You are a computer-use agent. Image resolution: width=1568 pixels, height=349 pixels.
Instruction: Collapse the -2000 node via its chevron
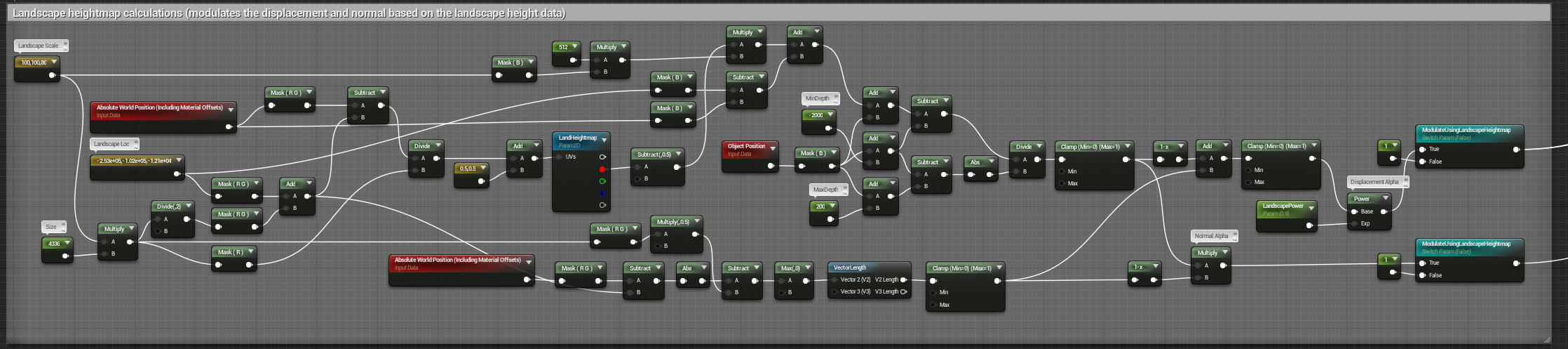[x=830, y=115]
